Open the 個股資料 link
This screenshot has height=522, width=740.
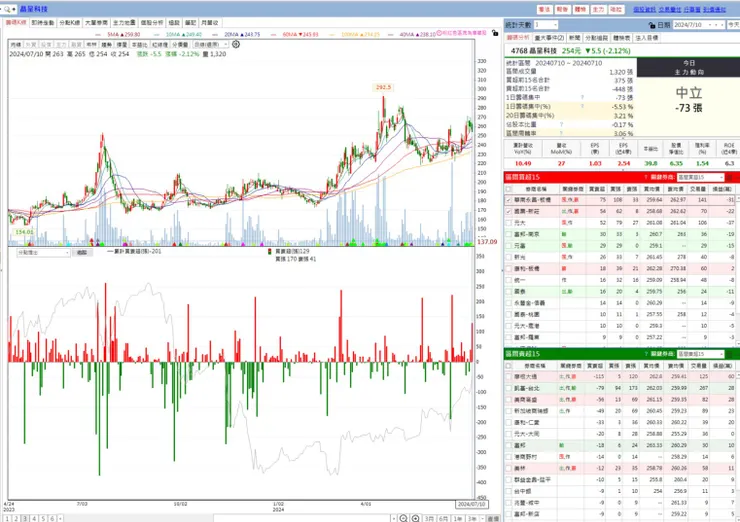pyautogui.click(x=644, y=9)
